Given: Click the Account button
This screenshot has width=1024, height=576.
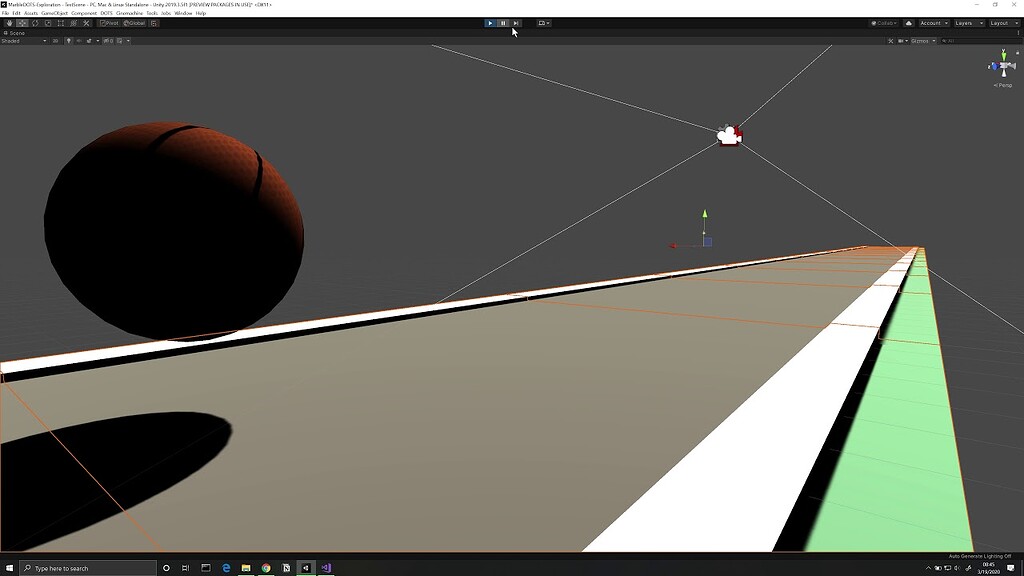Looking at the screenshot, I should (x=932, y=23).
